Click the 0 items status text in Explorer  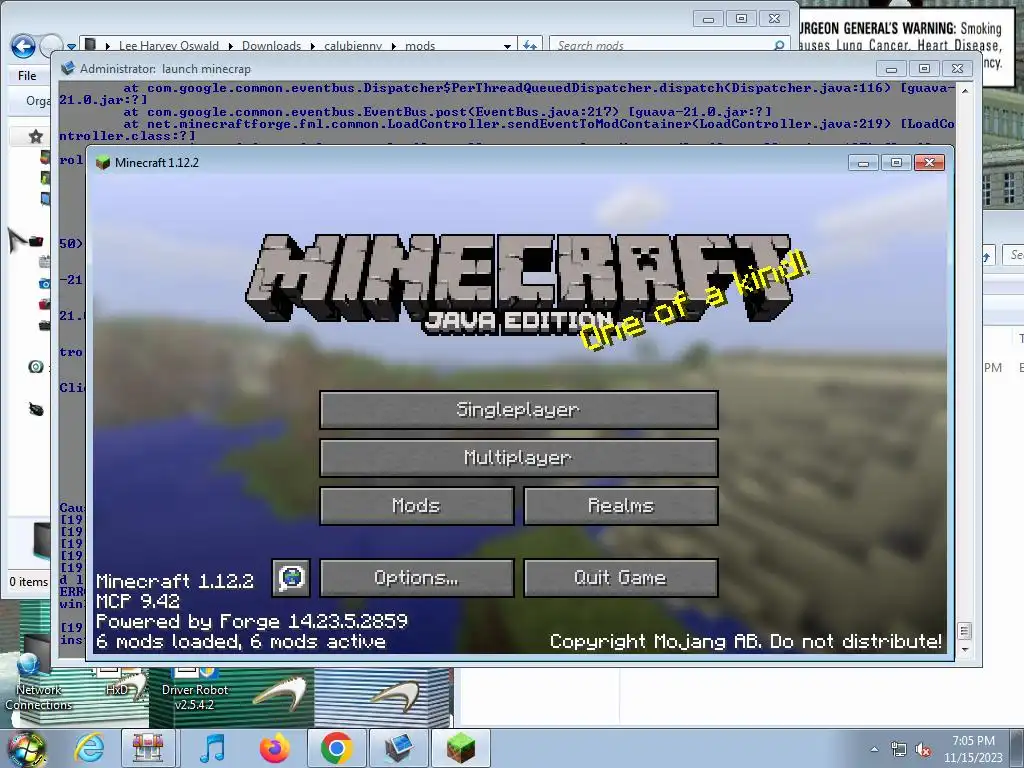pos(29,581)
